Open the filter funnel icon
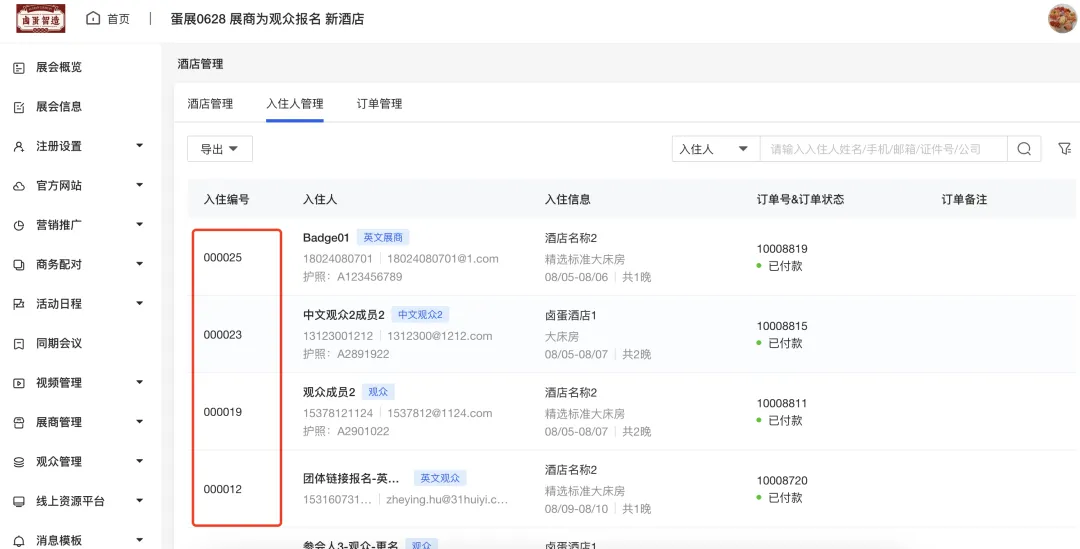Viewport: 1080px width, 549px height. click(1064, 149)
